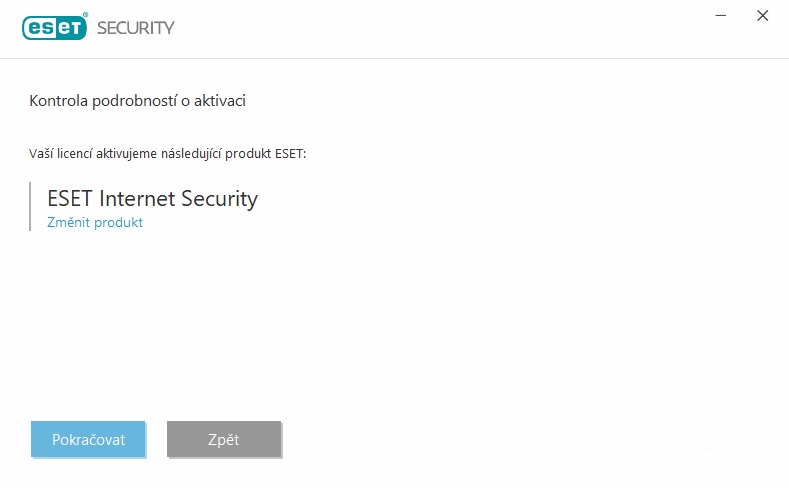Screen dimensions: 789x488
Task: Click the word Security in product name
Action: (219, 199)
